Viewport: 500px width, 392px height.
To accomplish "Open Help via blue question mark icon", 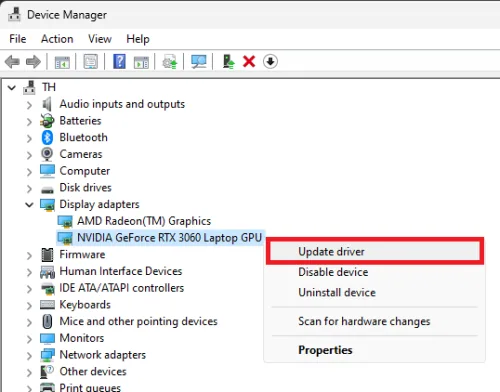I will pyautogui.click(x=119, y=62).
